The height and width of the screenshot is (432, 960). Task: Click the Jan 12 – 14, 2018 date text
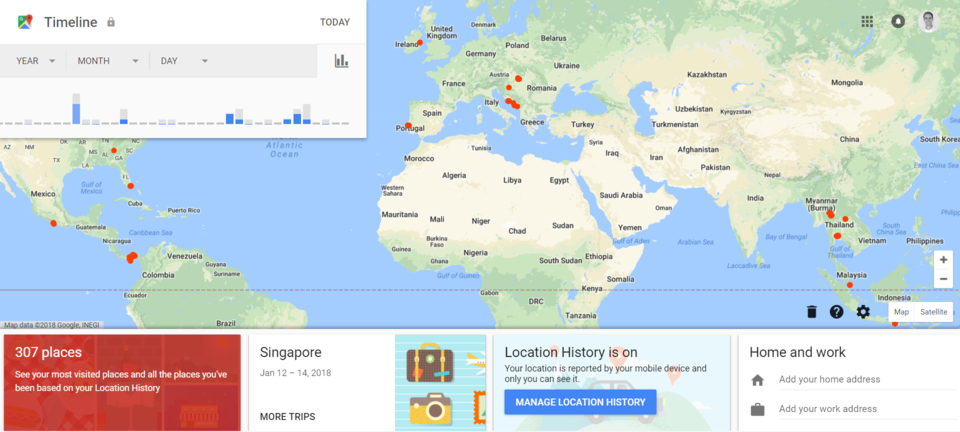(x=295, y=373)
